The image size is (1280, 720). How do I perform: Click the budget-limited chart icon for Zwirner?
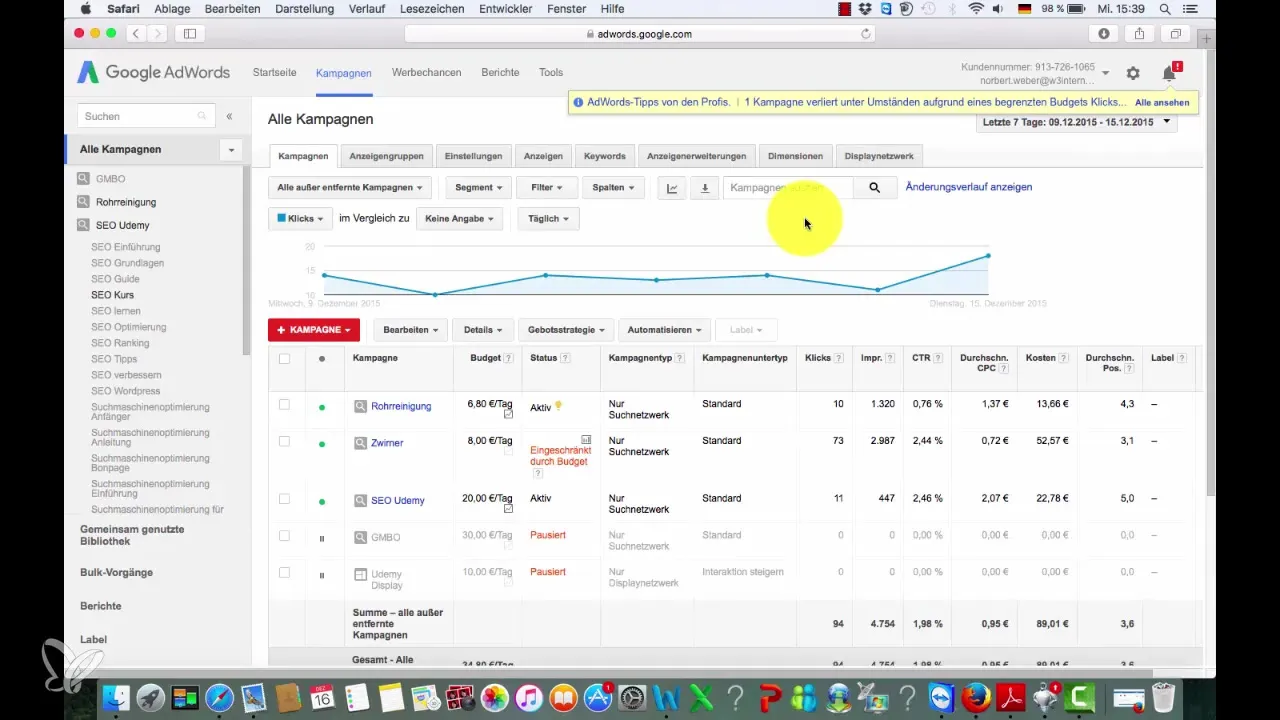586,439
